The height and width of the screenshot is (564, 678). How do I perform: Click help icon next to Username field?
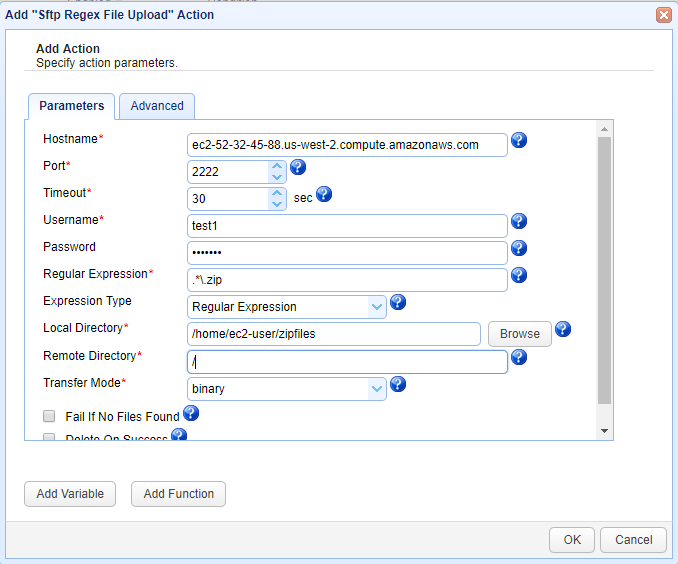pyautogui.click(x=519, y=221)
